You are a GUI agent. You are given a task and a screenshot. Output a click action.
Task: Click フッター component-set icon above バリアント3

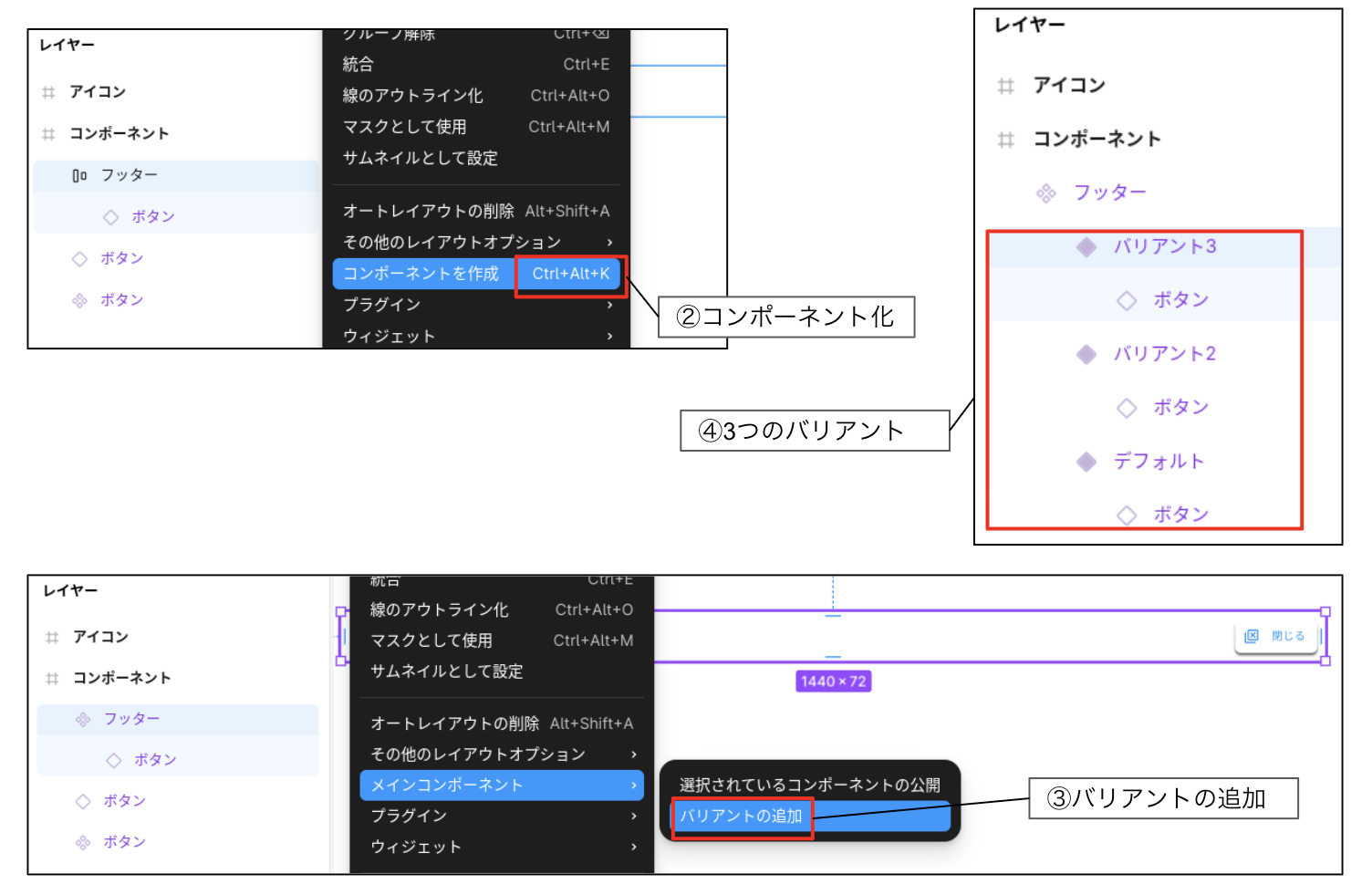tap(1045, 193)
